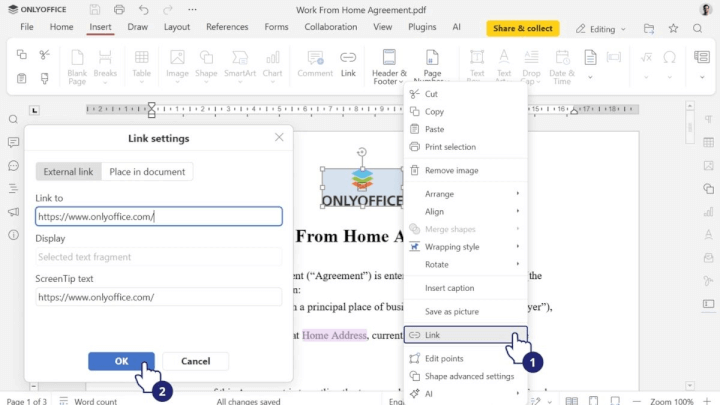Open Shape settings in right sidebar

click(709, 188)
